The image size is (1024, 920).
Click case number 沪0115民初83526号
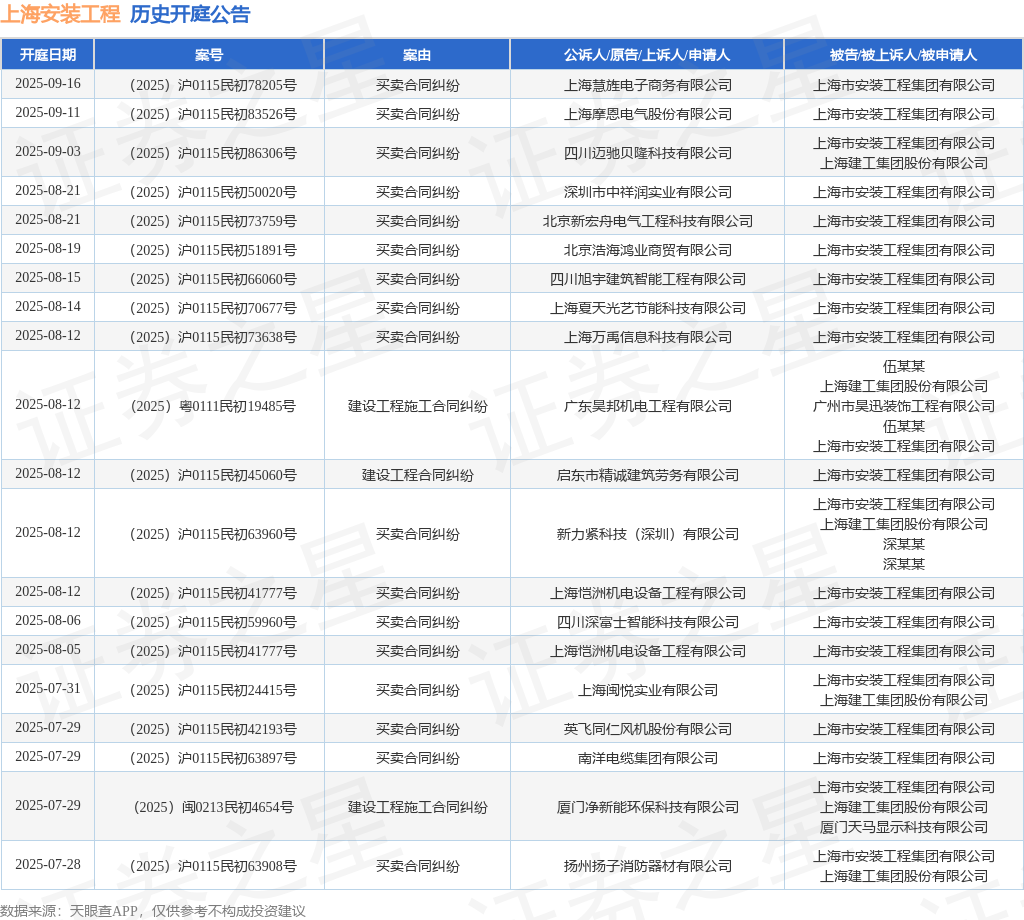click(213, 114)
